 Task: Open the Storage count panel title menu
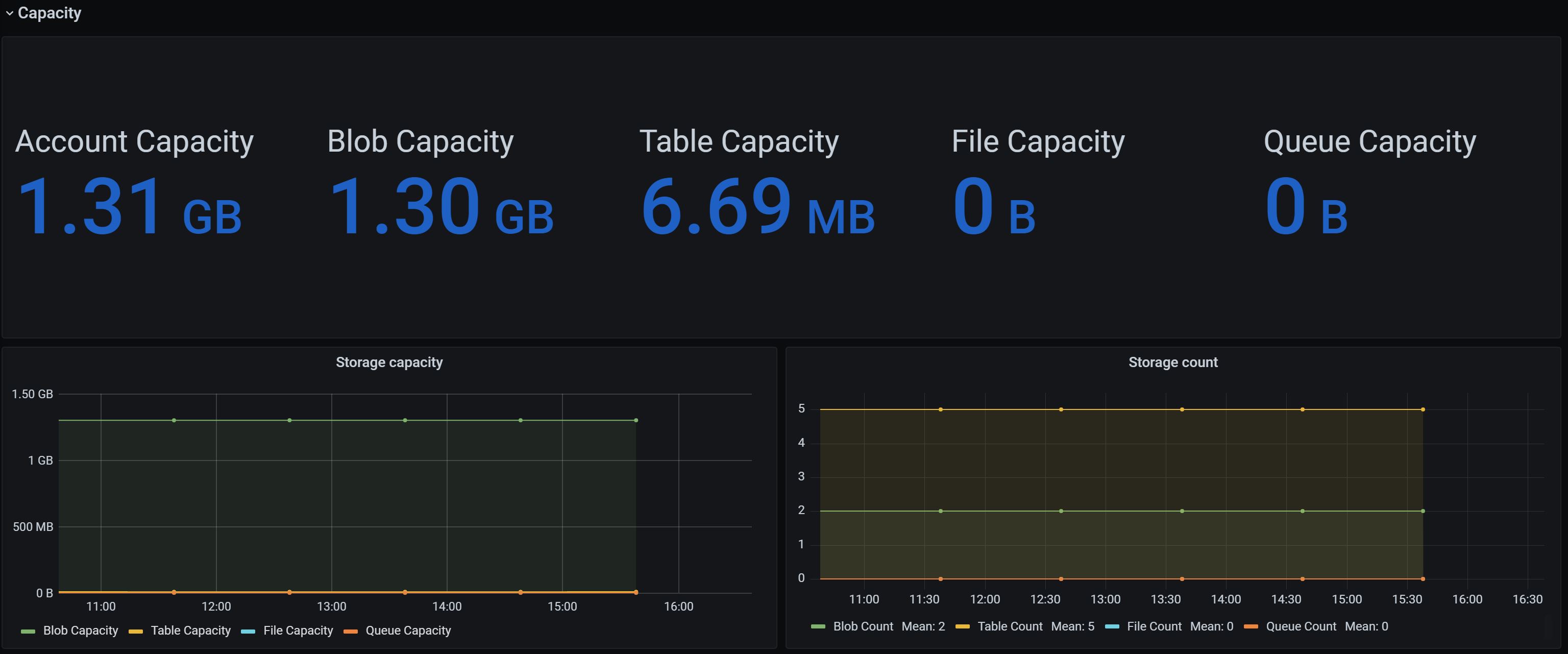click(x=1172, y=362)
